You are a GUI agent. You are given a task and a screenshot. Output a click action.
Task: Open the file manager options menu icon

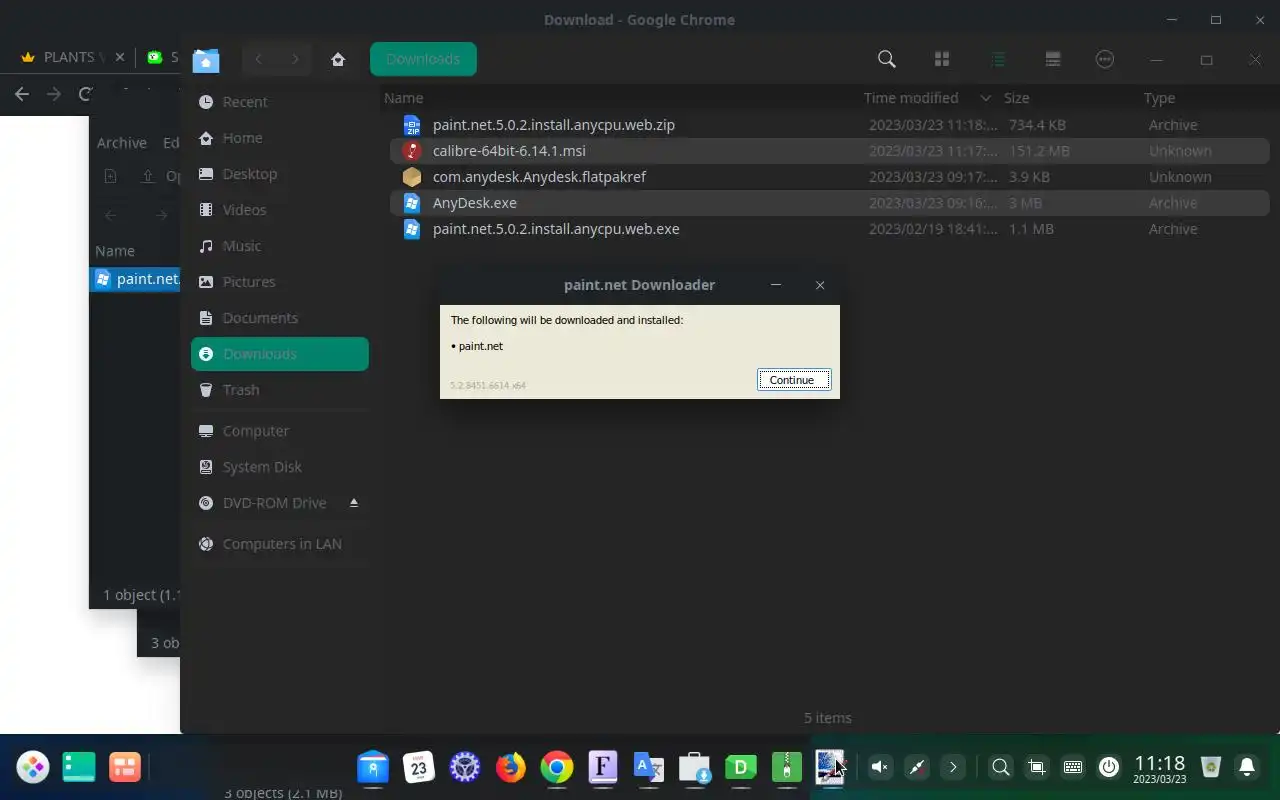1105,59
